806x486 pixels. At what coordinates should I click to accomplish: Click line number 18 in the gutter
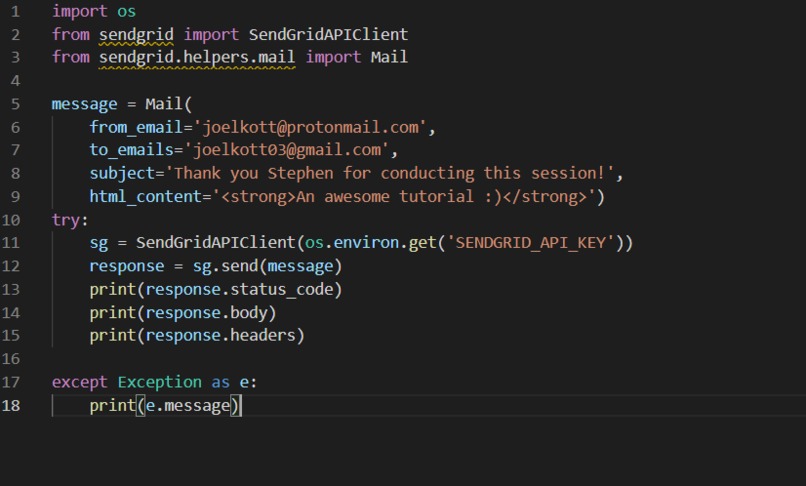(11, 405)
